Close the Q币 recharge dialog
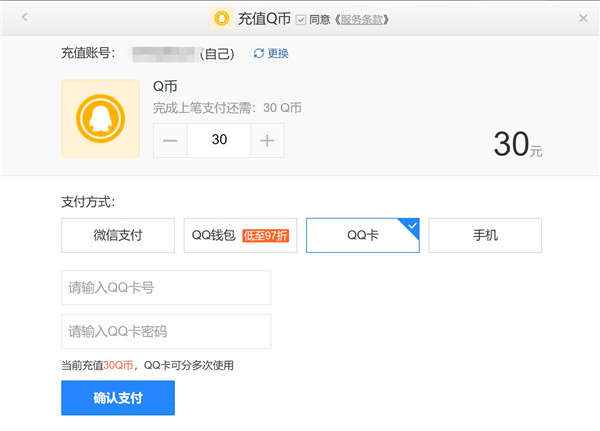600x431 pixels. click(x=583, y=18)
